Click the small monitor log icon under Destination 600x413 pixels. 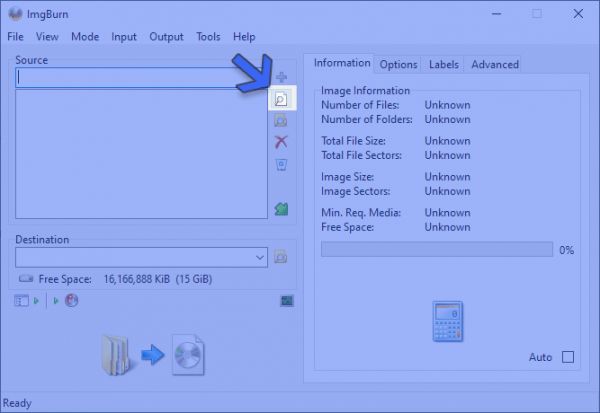tap(286, 300)
